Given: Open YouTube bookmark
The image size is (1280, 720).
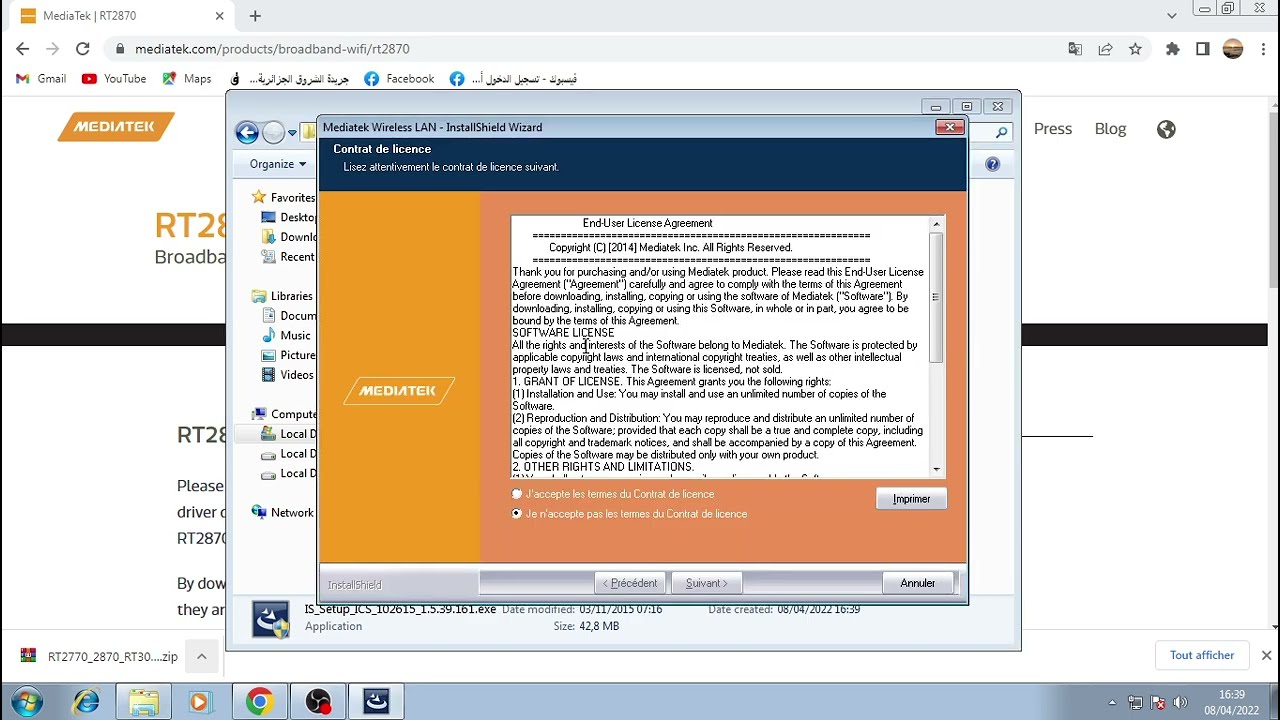Looking at the screenshot, I should coord(114,79).
